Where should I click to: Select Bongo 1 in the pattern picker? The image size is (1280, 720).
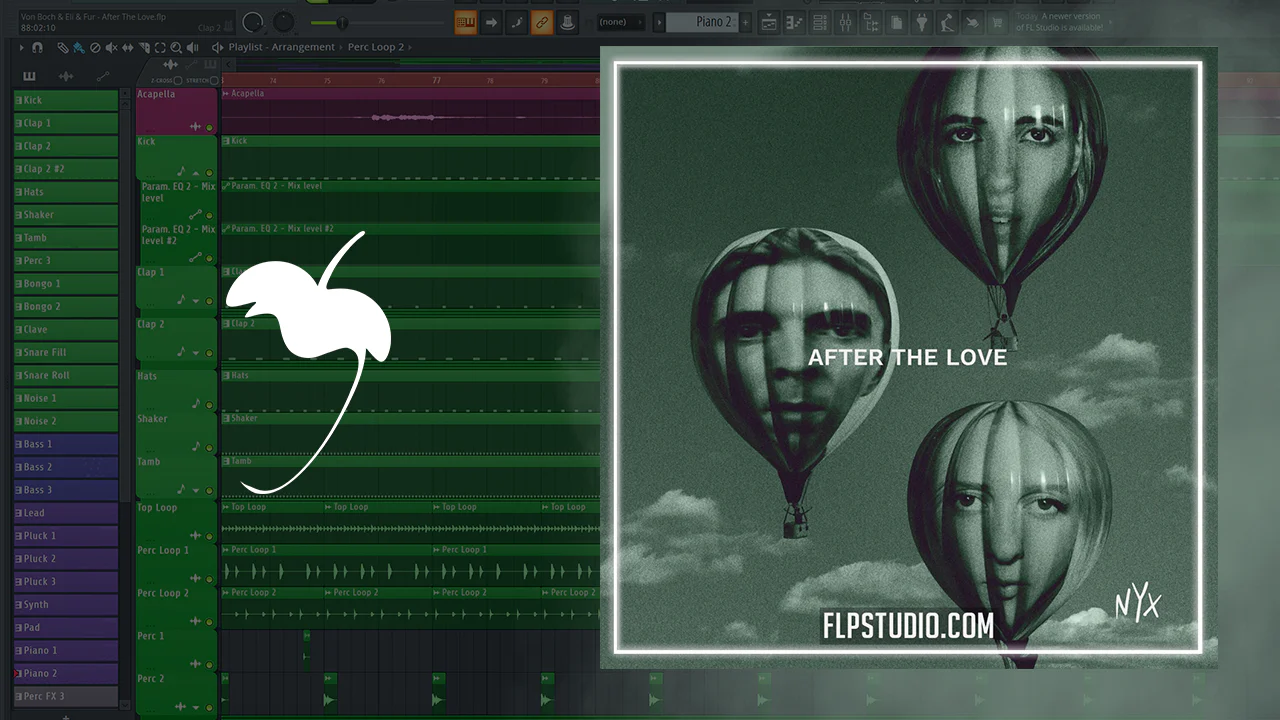66,284
